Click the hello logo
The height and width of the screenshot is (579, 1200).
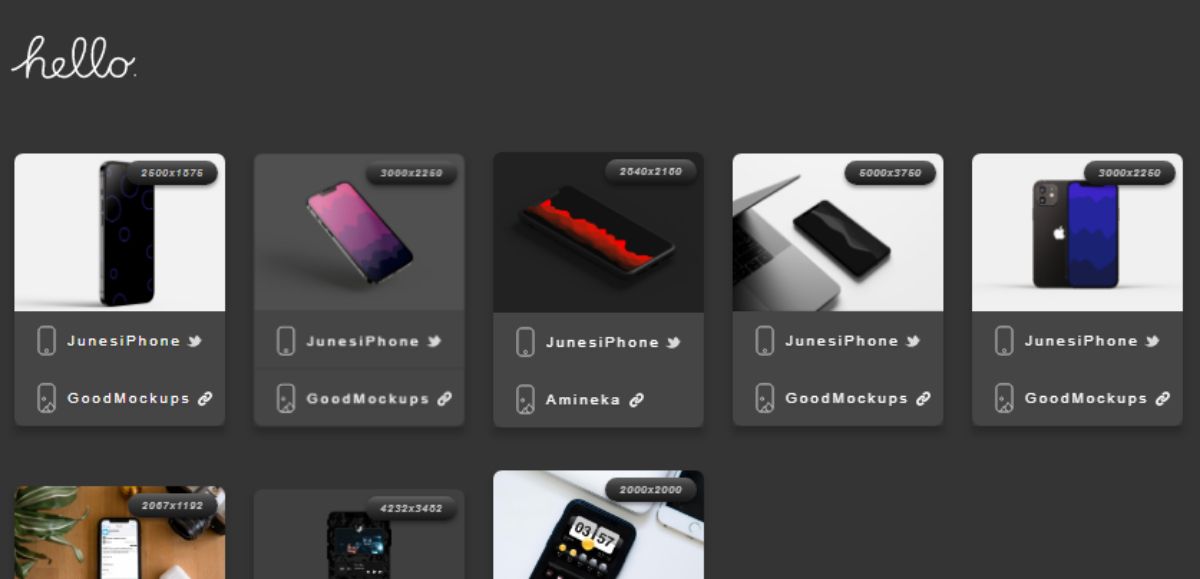[x=73, y=58]
